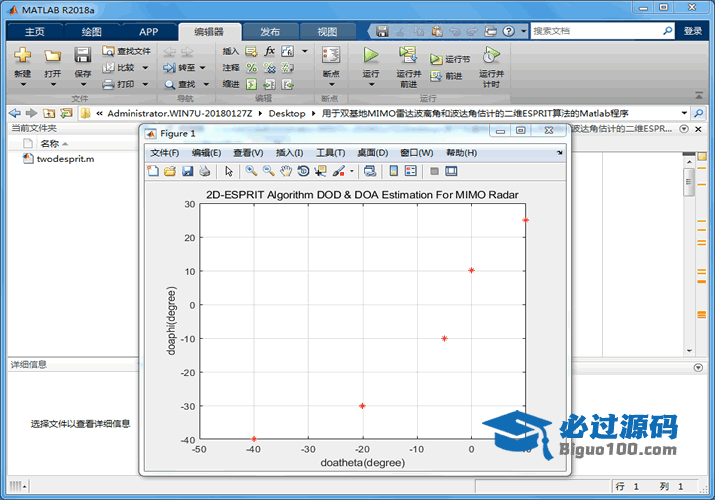This screenshot has height=500, width=715.
Task: Toggle the Zoom Out tool in Figure
Action: [269, 171]
